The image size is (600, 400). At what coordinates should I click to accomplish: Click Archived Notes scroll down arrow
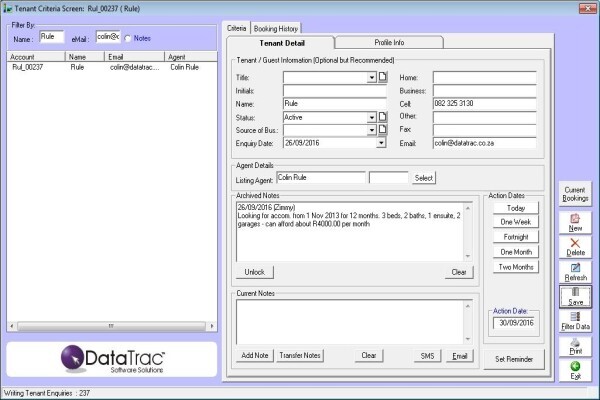tap(468, 256)
